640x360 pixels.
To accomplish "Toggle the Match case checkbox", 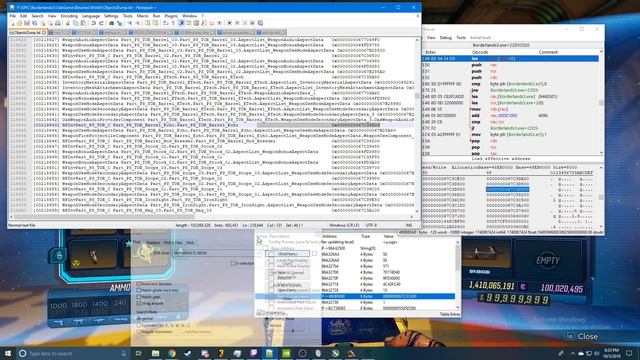I will (139, 297).
